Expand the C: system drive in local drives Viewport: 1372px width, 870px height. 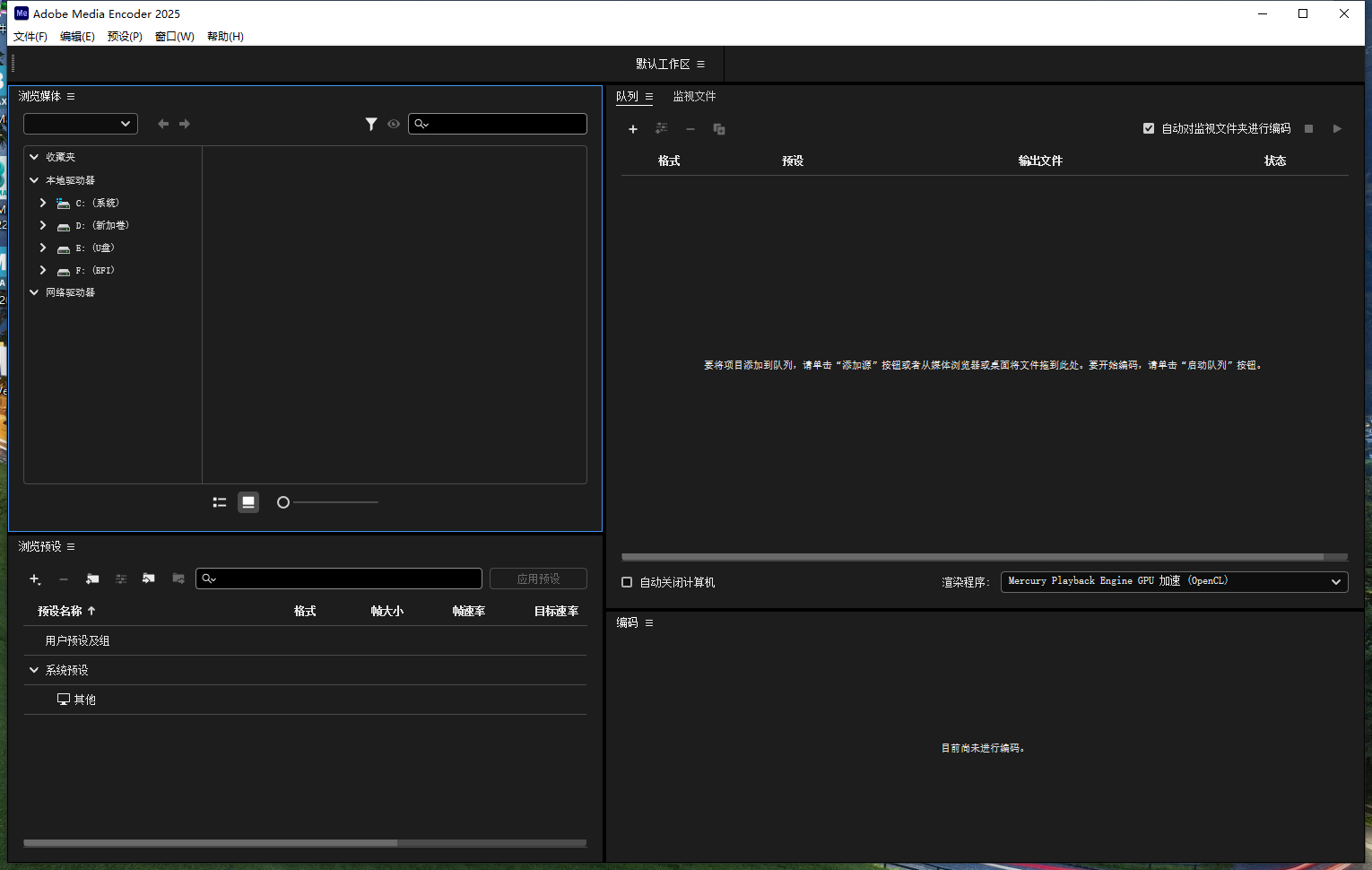click(42, 203)
